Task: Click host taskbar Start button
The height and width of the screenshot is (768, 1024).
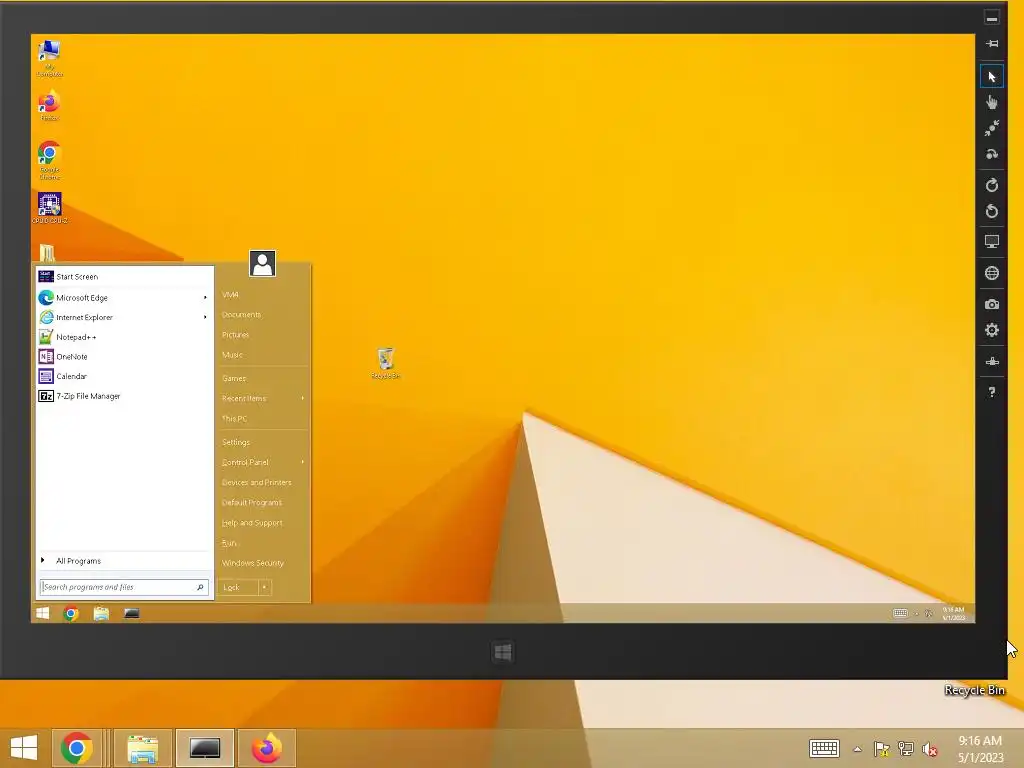Action: pyautogui.click(x=24, y=748)
